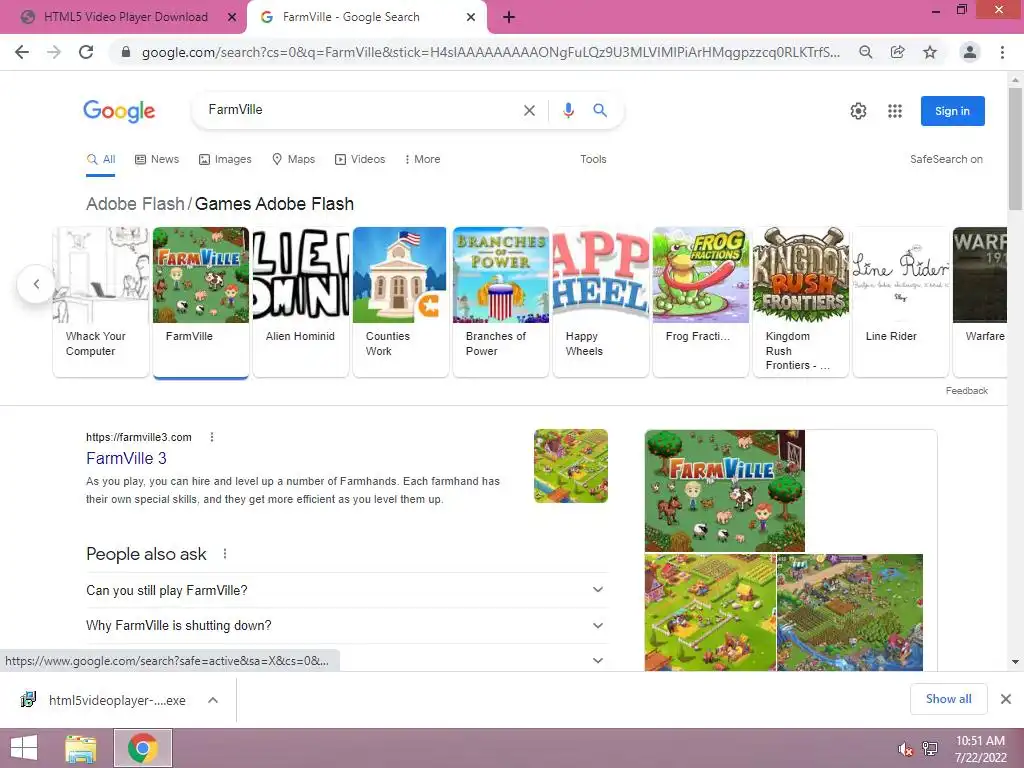The width and height of the screenshot is (1024, 768).
Task: Click the Adobe Flash breadcrumb link
Action: 135,204
